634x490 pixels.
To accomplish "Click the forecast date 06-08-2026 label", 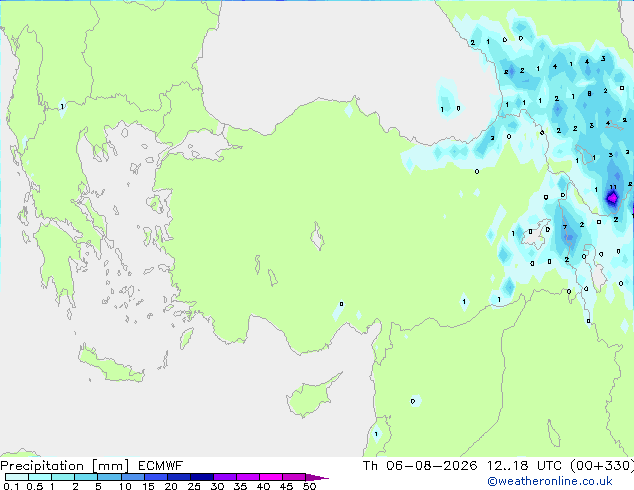I will (432, 466).
